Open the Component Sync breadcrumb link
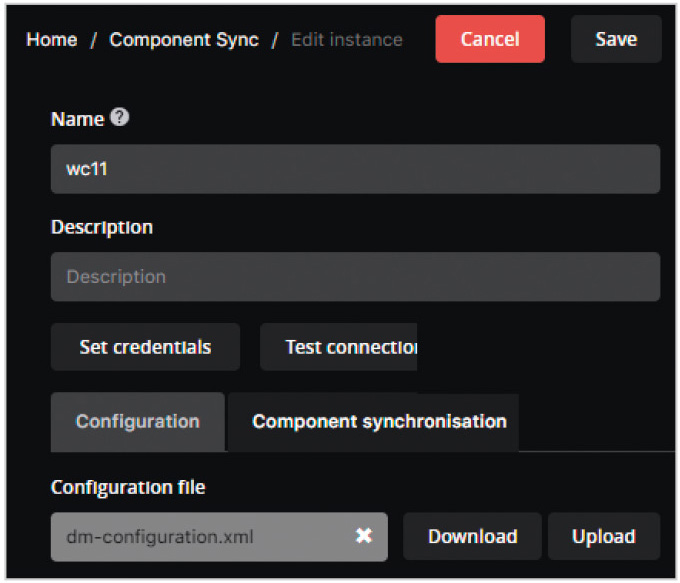The width and height of the screenshot is (680, 583). click(184, 40)
